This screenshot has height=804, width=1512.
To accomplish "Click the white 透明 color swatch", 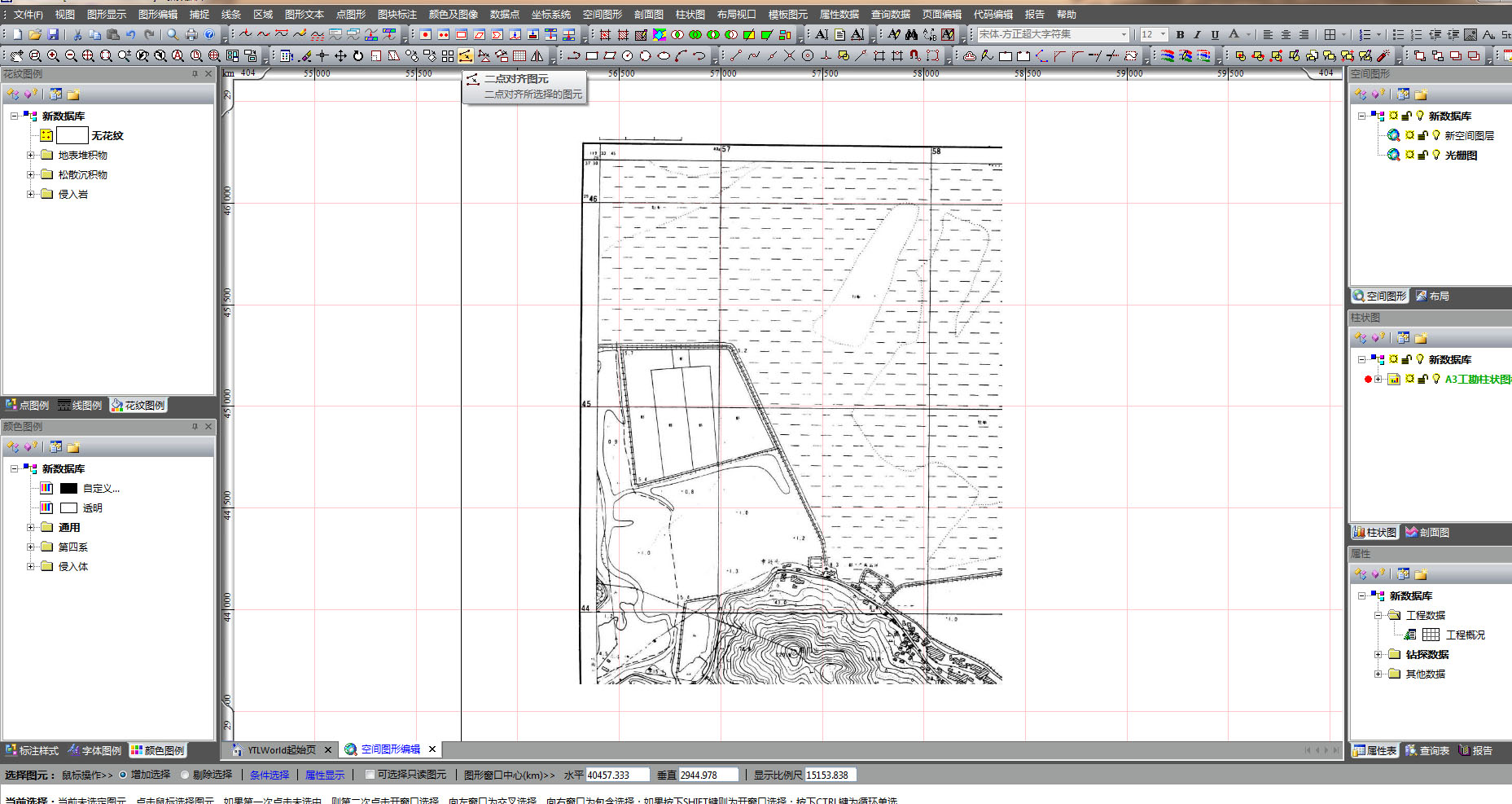I will pyautogui.click(x=68, y=507).
